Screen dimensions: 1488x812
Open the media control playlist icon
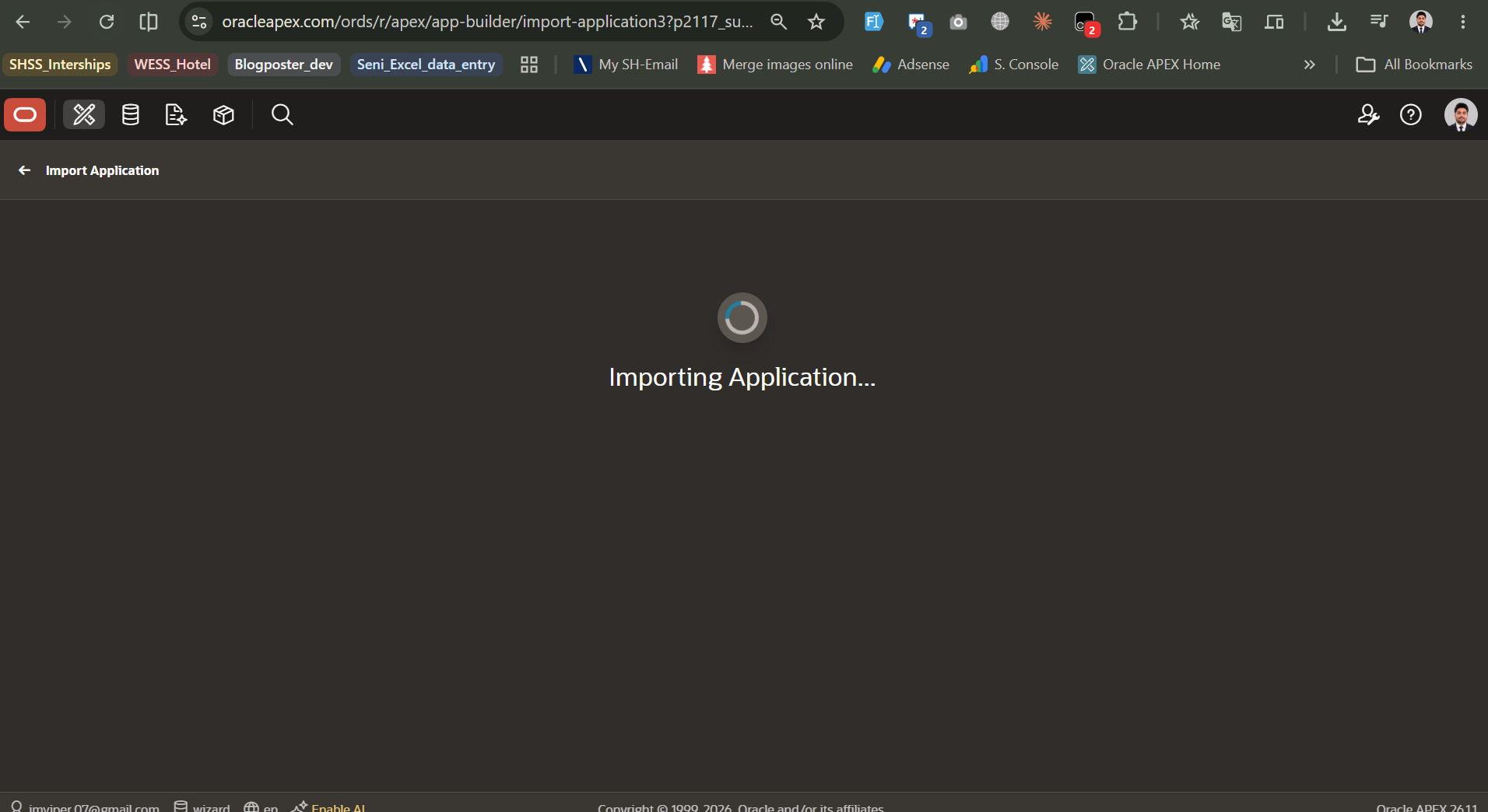point(1379,22)
